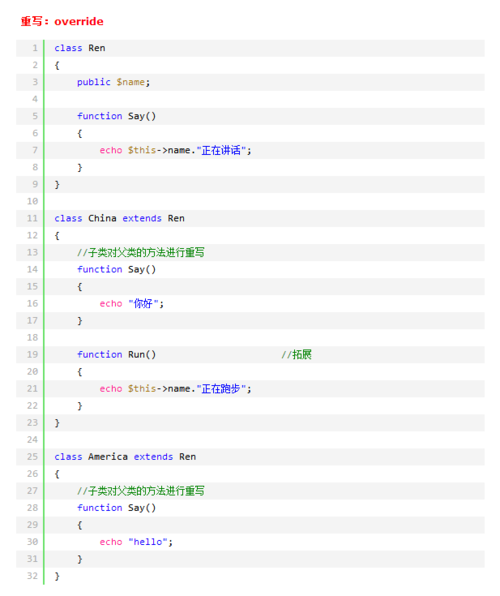This screenshot has height=596, width=500.
Task: Click the '//拓展' comment
Action: coord(297,355)
